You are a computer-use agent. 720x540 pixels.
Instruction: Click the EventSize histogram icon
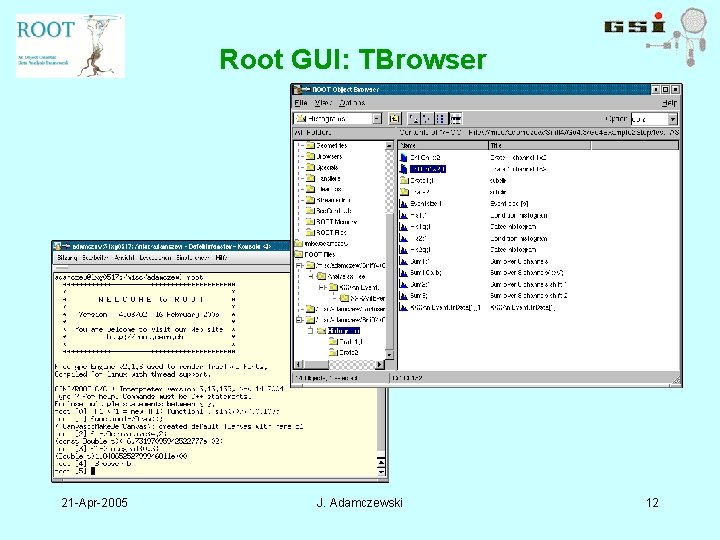tap(404, 203)
